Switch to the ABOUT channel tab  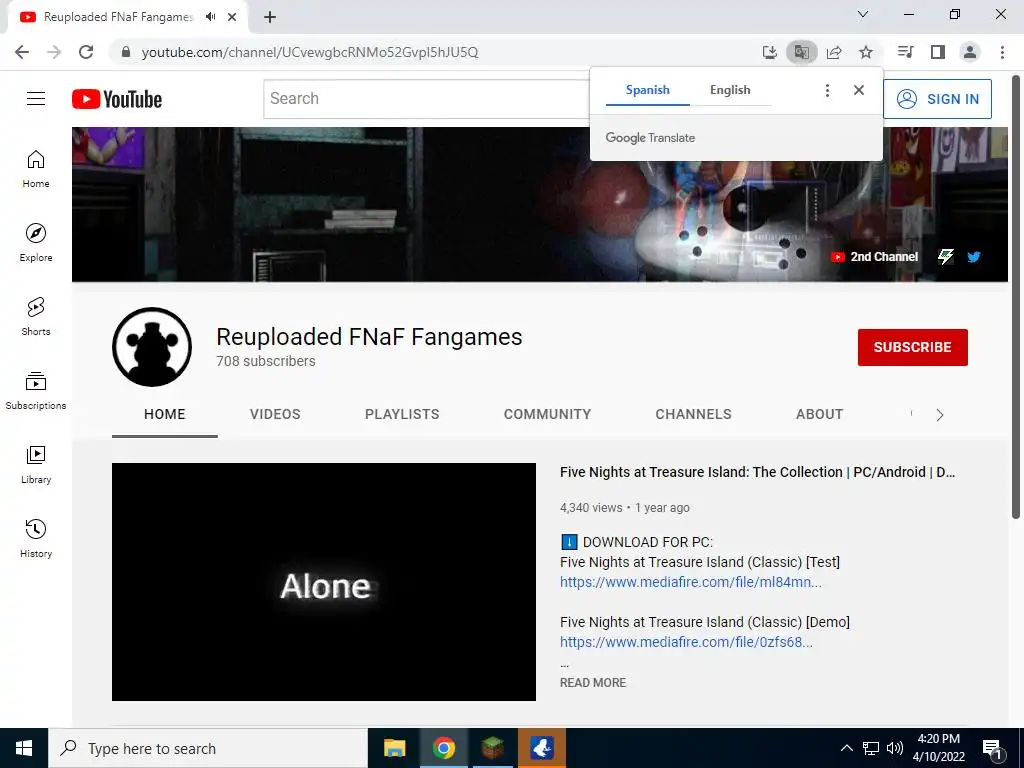pos(820,415)
